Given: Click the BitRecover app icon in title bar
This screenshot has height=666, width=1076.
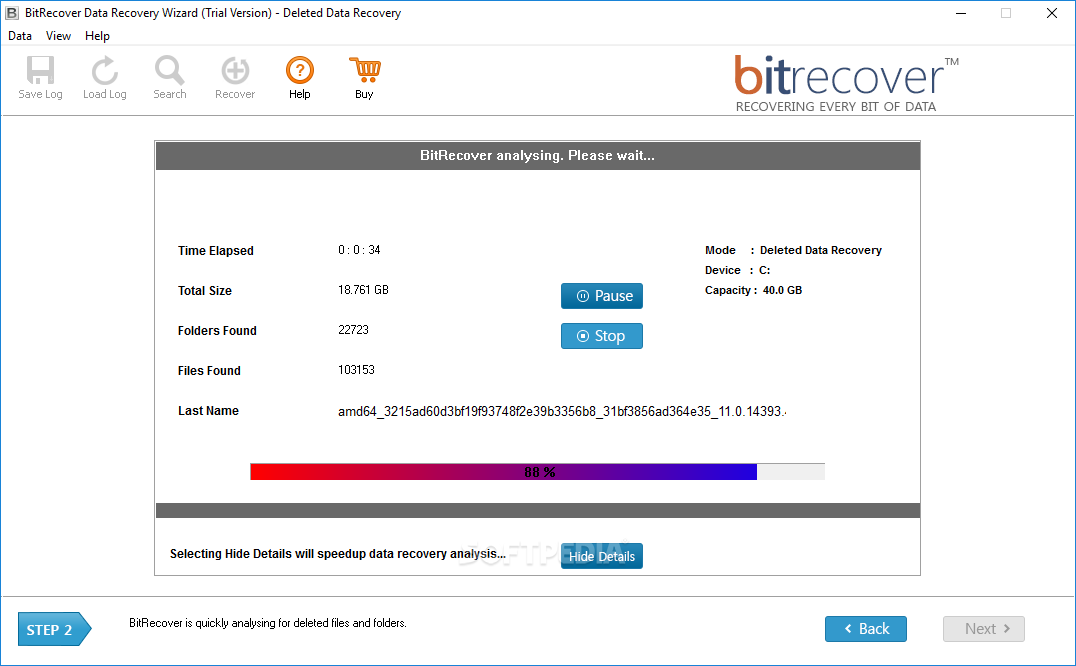Looking at the screenshot, I should (x=12, y=13).
